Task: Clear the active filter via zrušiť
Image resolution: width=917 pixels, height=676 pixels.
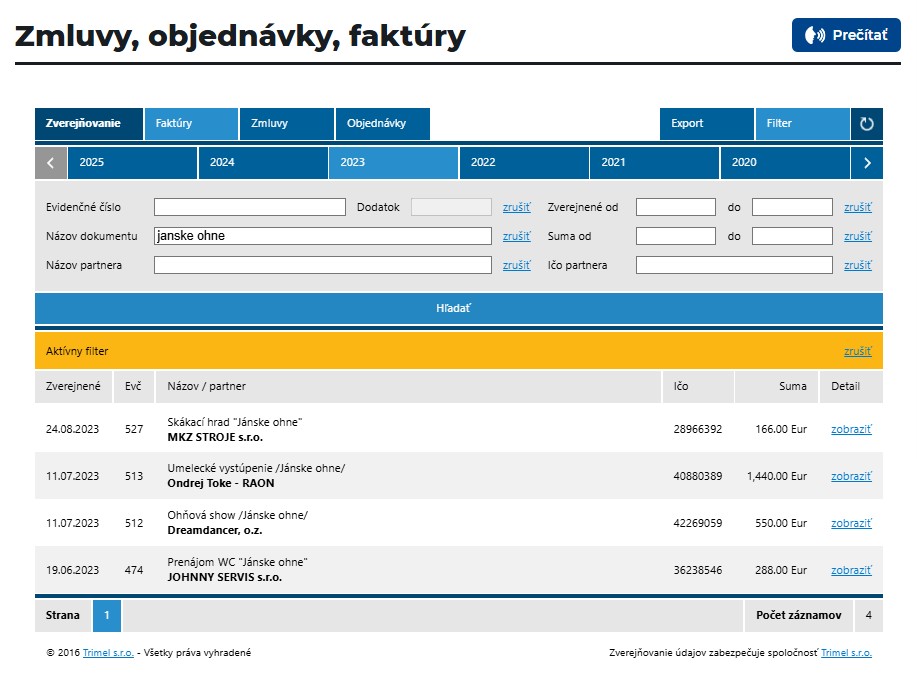Action: pos(857,352)
